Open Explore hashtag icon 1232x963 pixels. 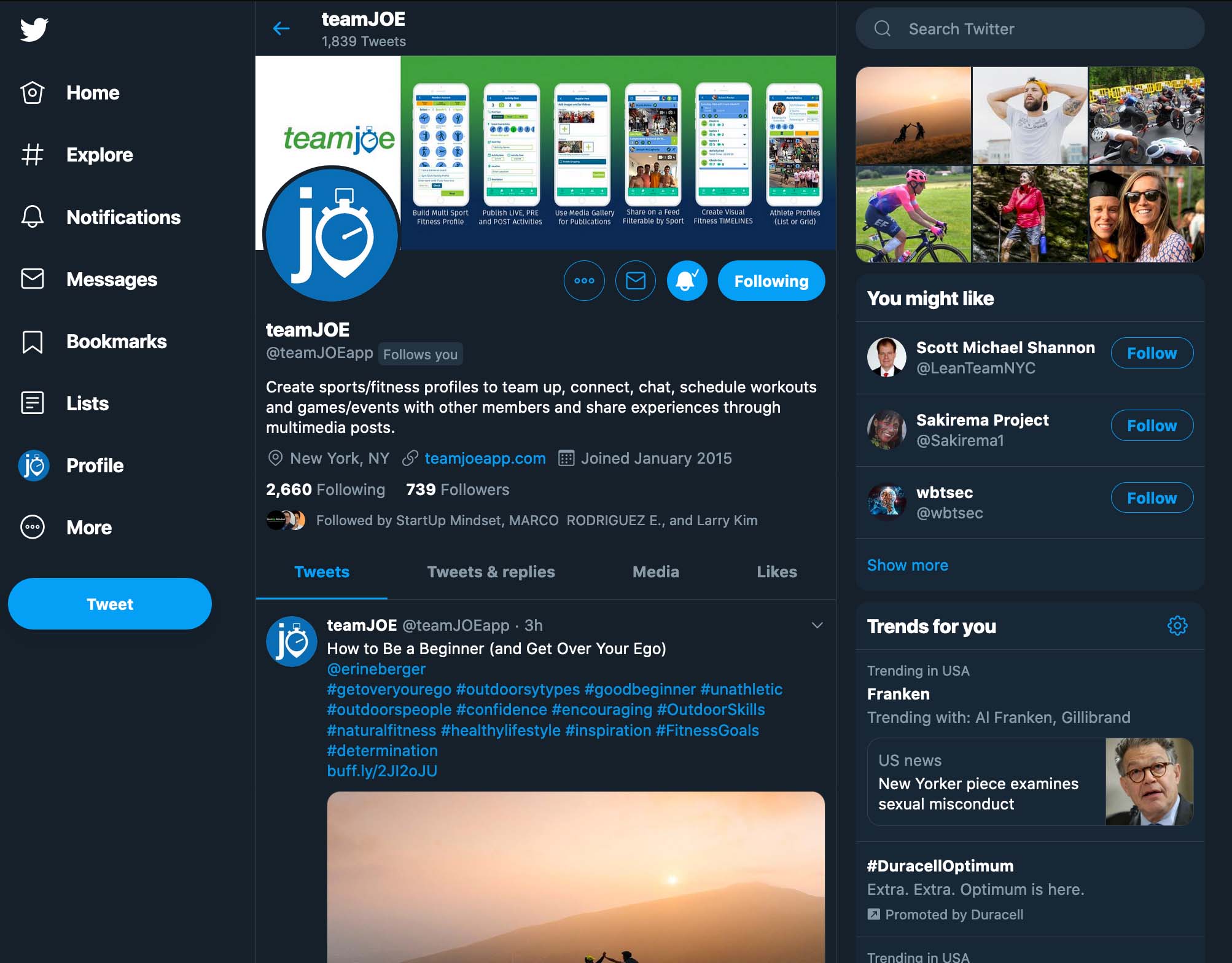pyautogui.click(x=32, y=155)
